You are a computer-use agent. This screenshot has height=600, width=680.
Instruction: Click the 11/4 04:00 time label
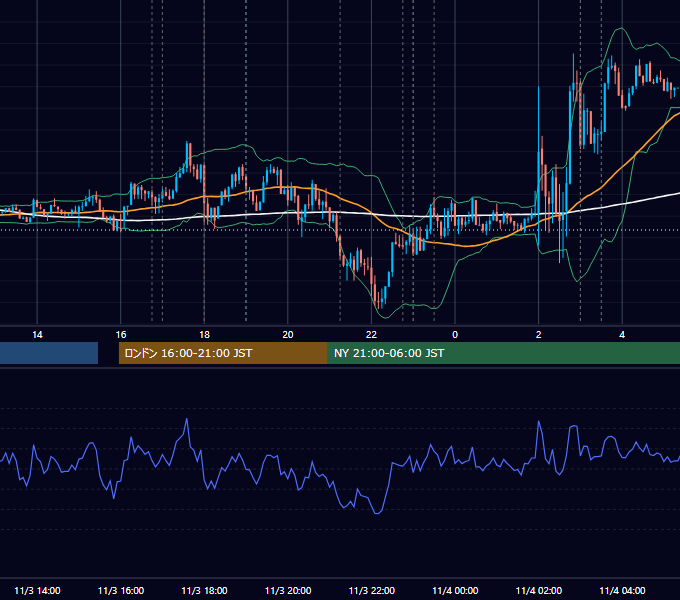[622, 590]
